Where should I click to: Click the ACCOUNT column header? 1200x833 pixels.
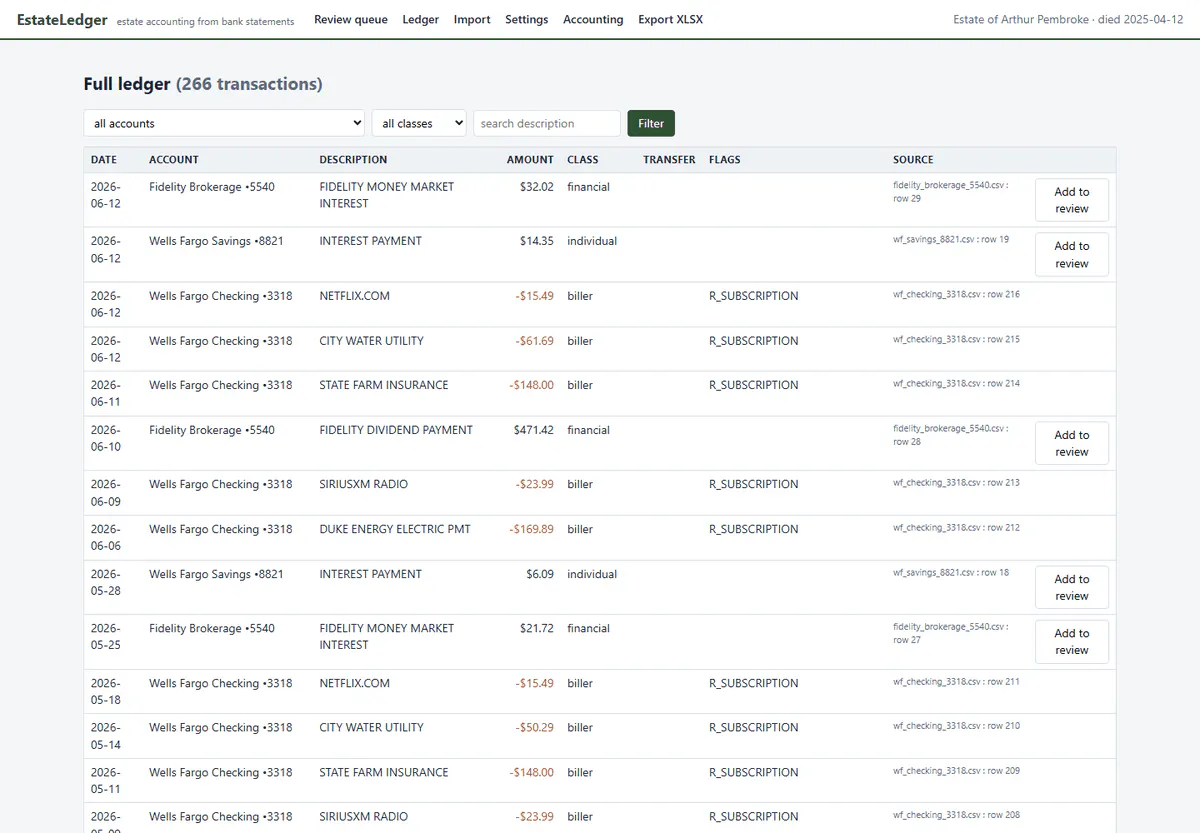click(174, 159)
